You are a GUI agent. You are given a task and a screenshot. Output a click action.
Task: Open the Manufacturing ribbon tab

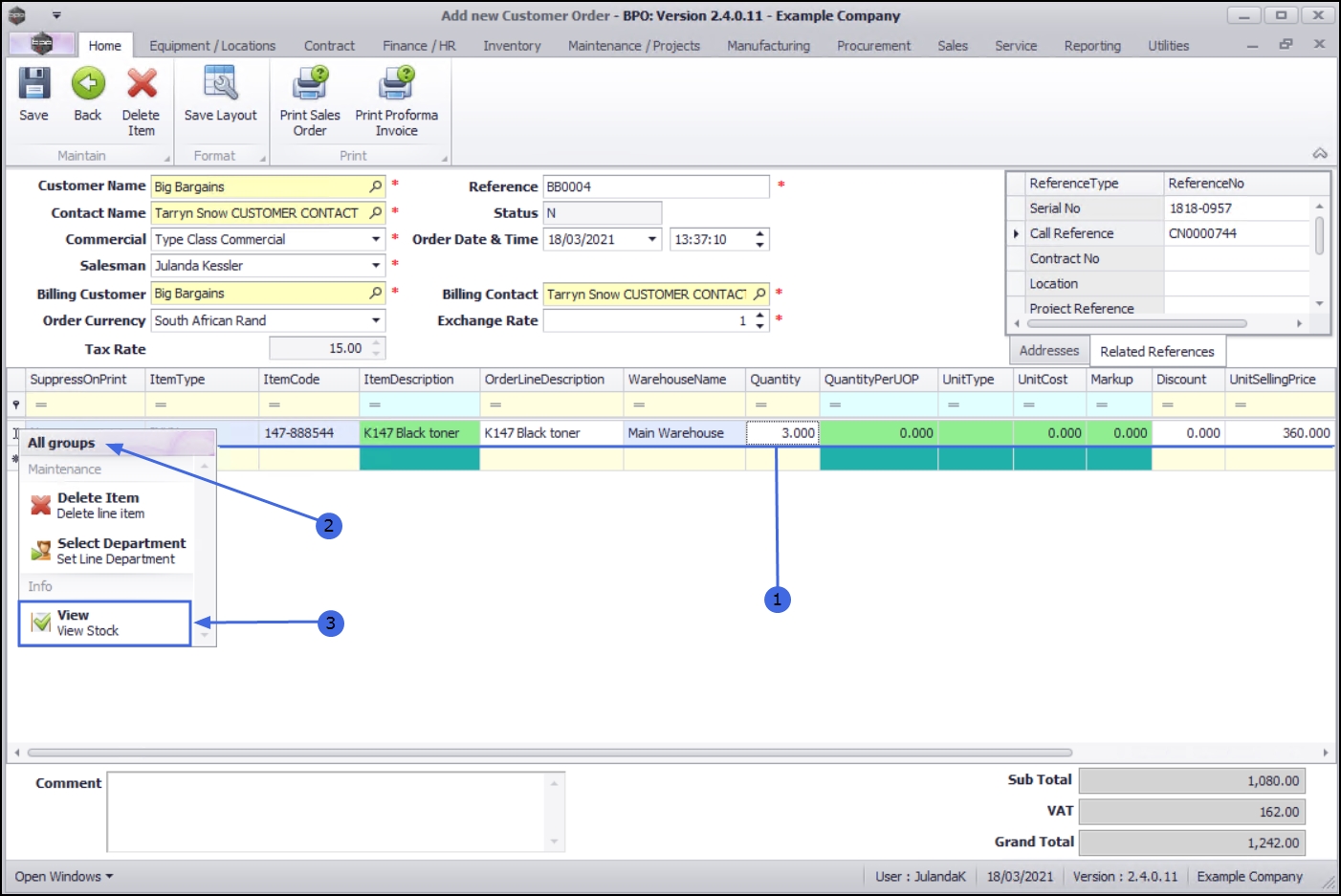[x=768, y=45]
